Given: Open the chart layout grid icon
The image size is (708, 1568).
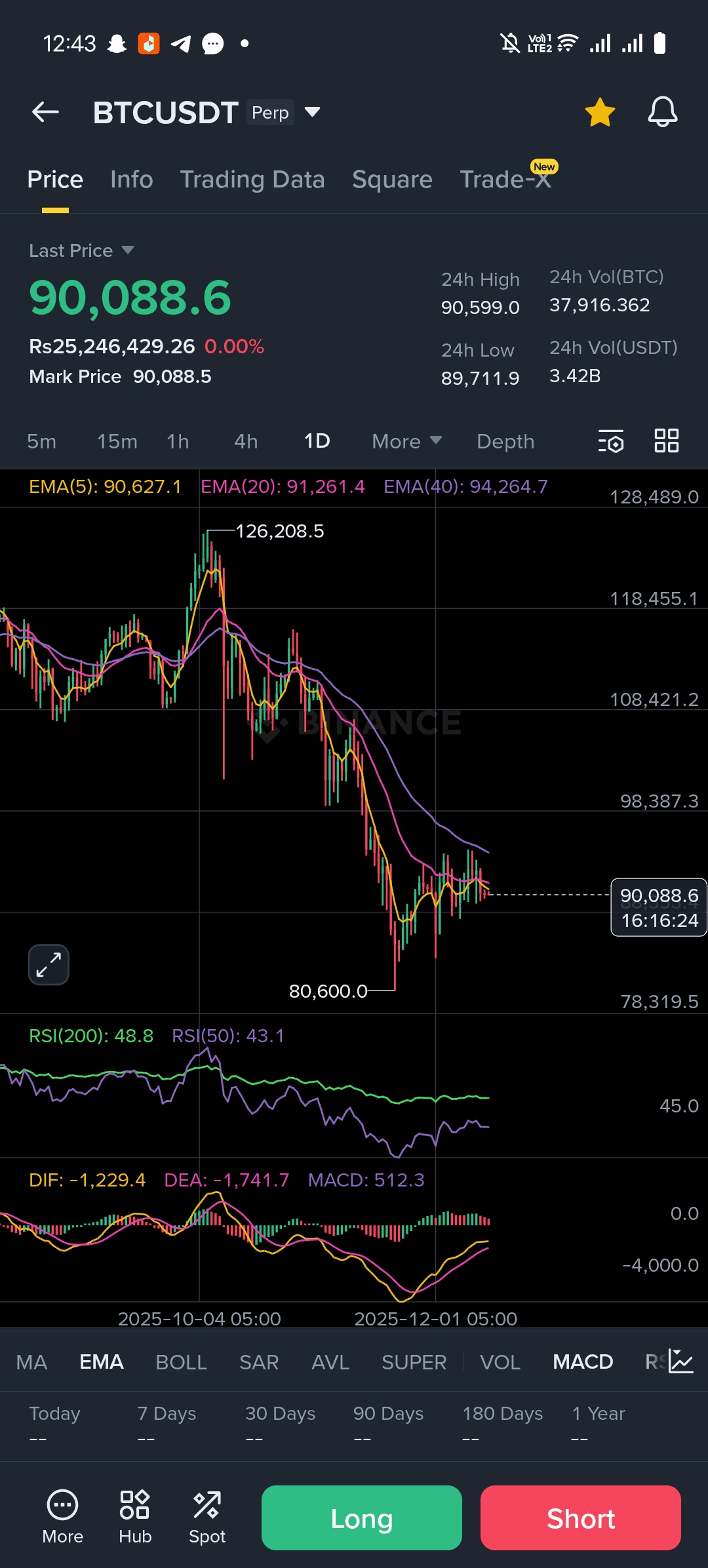Looking at the screenshot, I should coord(667,441).
